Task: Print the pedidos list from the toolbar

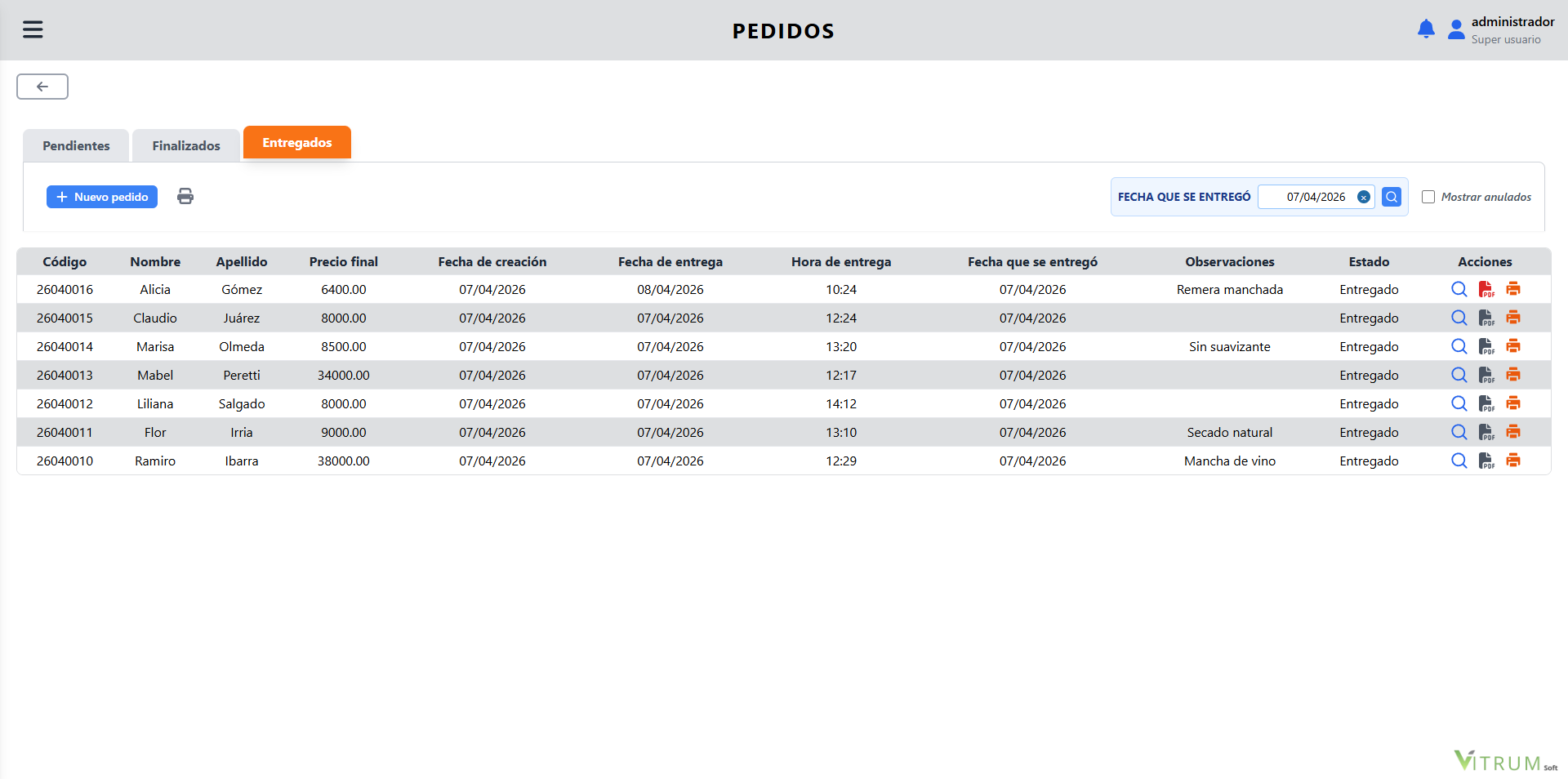Action: pos(185,196)
